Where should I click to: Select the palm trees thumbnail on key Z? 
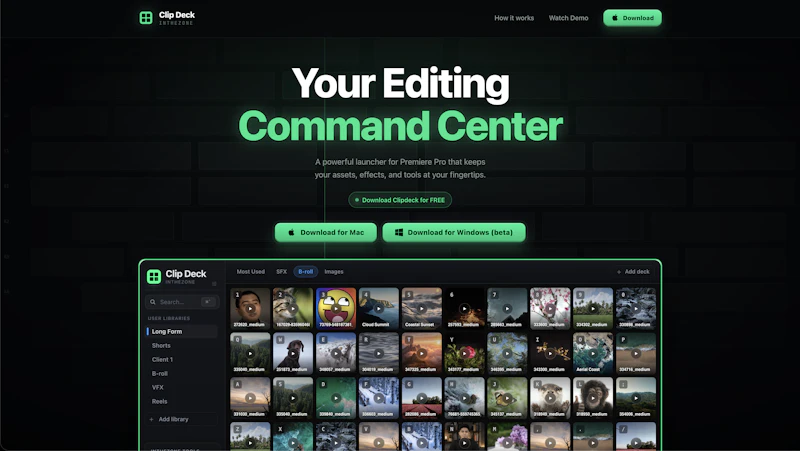click(250, 437)
